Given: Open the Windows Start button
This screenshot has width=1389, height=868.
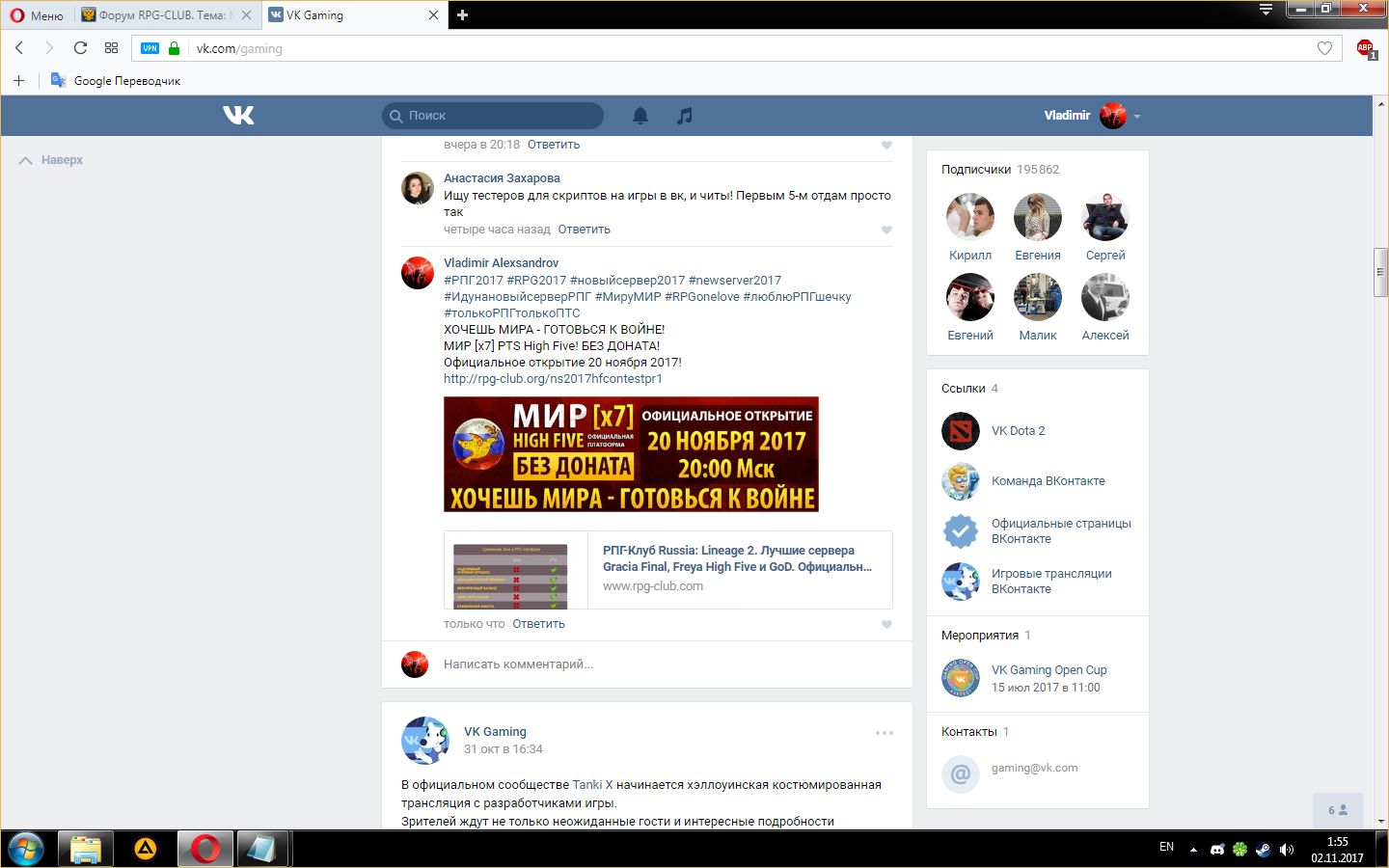Looking at the screenshot, I should pos(26,850).
